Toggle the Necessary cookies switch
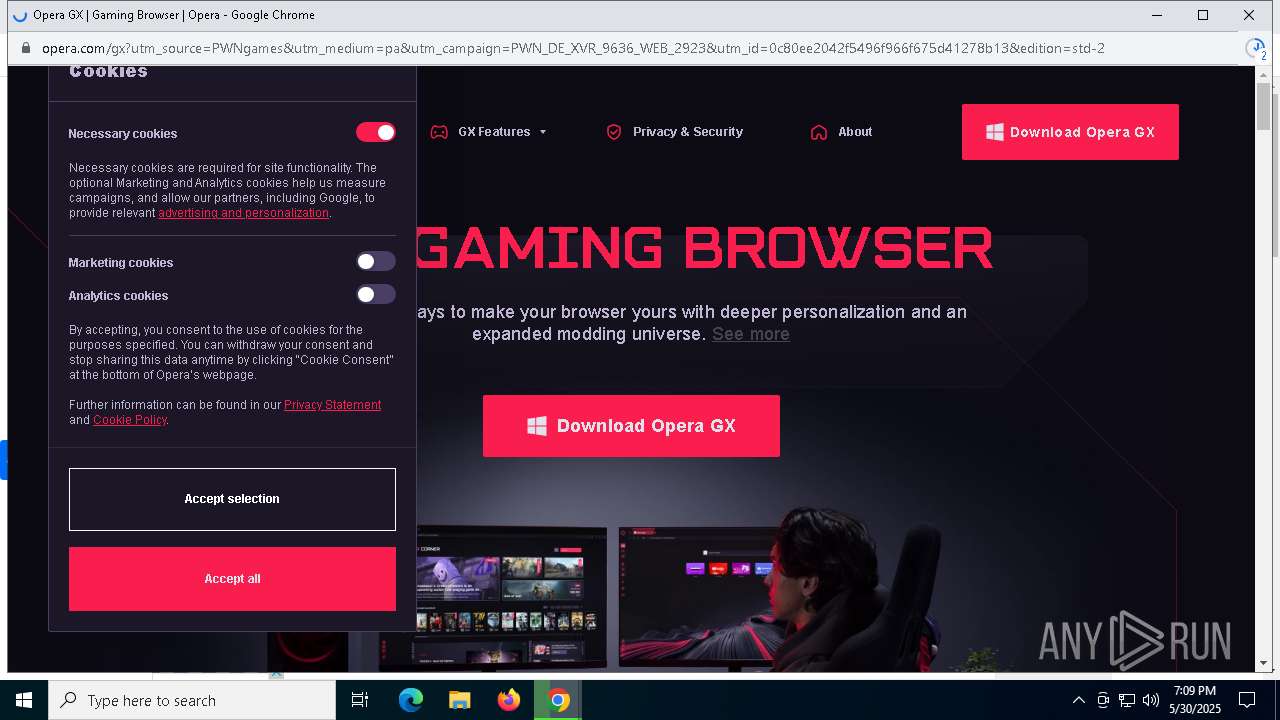1280x720 pixels. 376,132
